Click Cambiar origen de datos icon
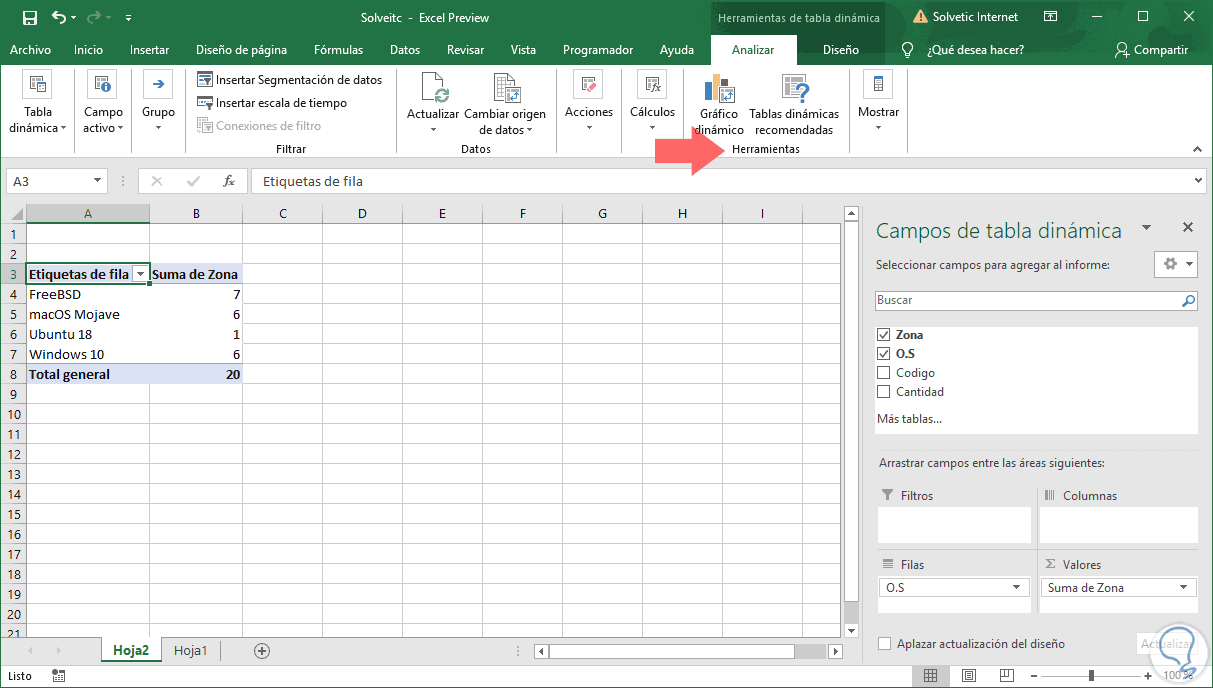Screen dimensions: 1213x688 coord(506,90)
